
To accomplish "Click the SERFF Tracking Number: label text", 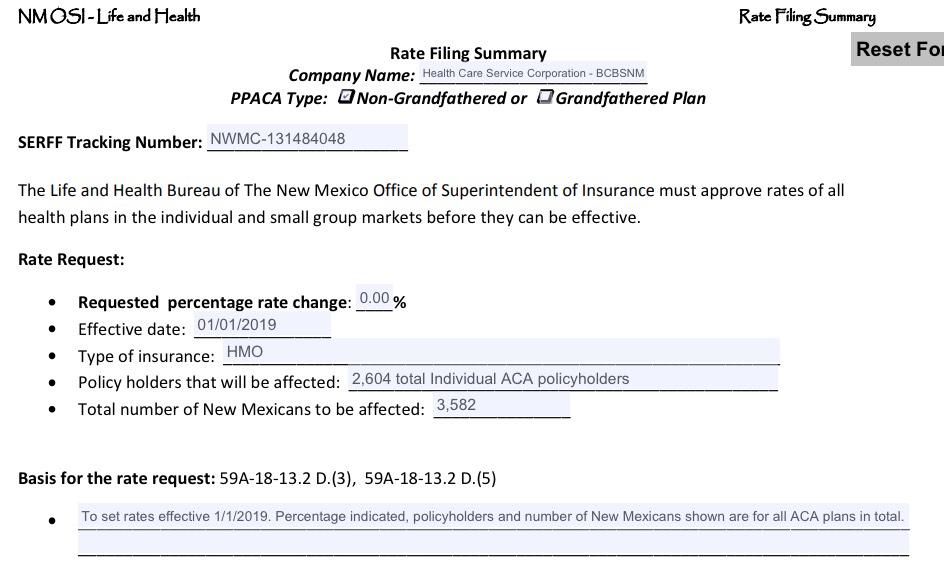I will 110,142.
